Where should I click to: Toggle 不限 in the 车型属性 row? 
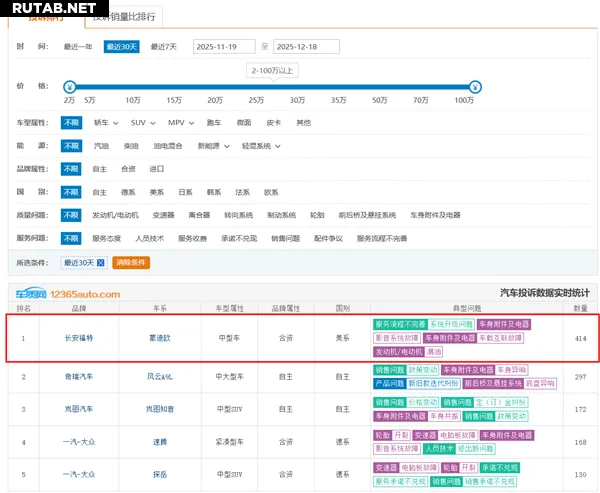coord(71,122)
